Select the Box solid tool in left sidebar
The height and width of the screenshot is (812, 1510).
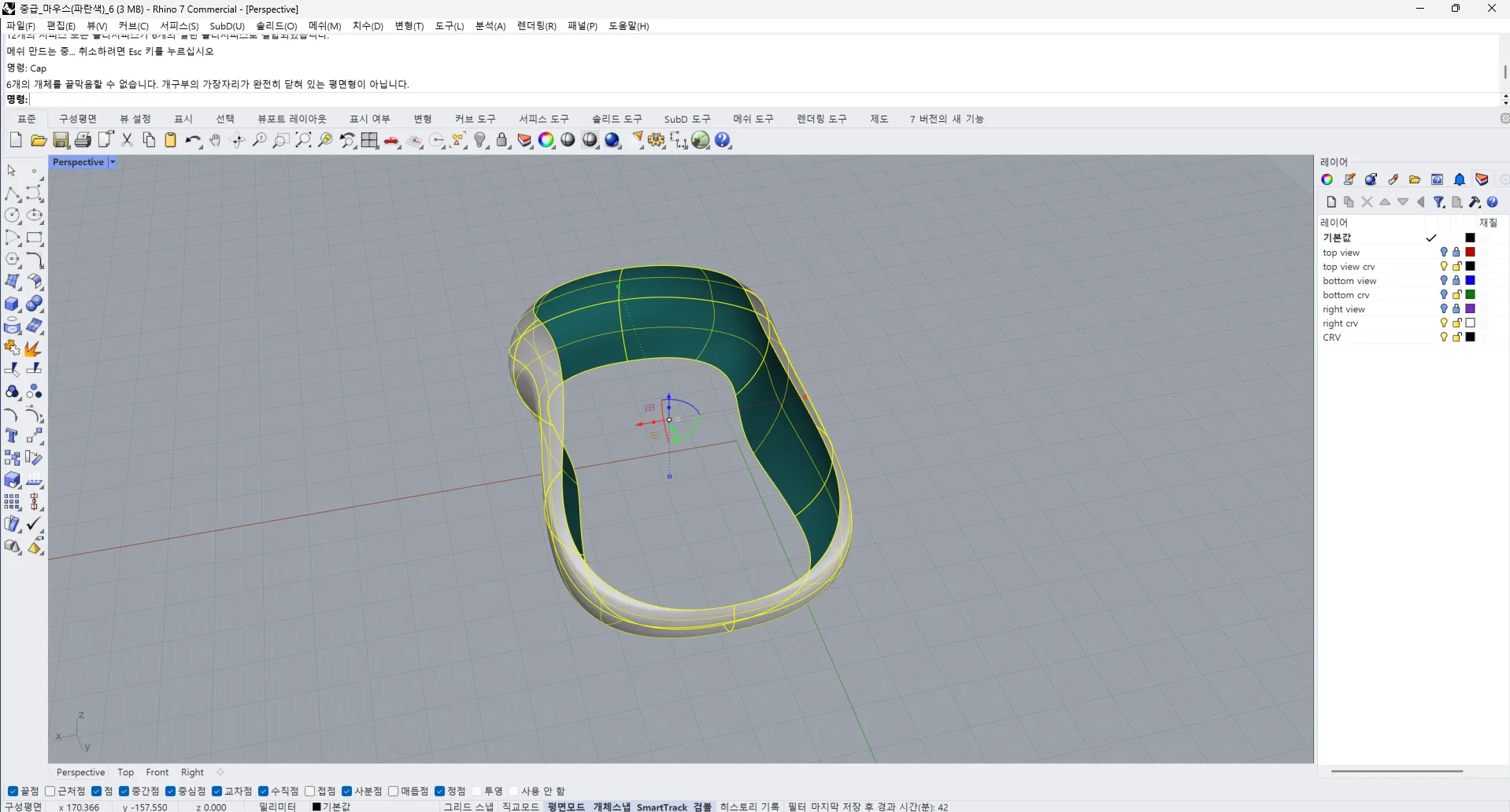tap(13, 304)
